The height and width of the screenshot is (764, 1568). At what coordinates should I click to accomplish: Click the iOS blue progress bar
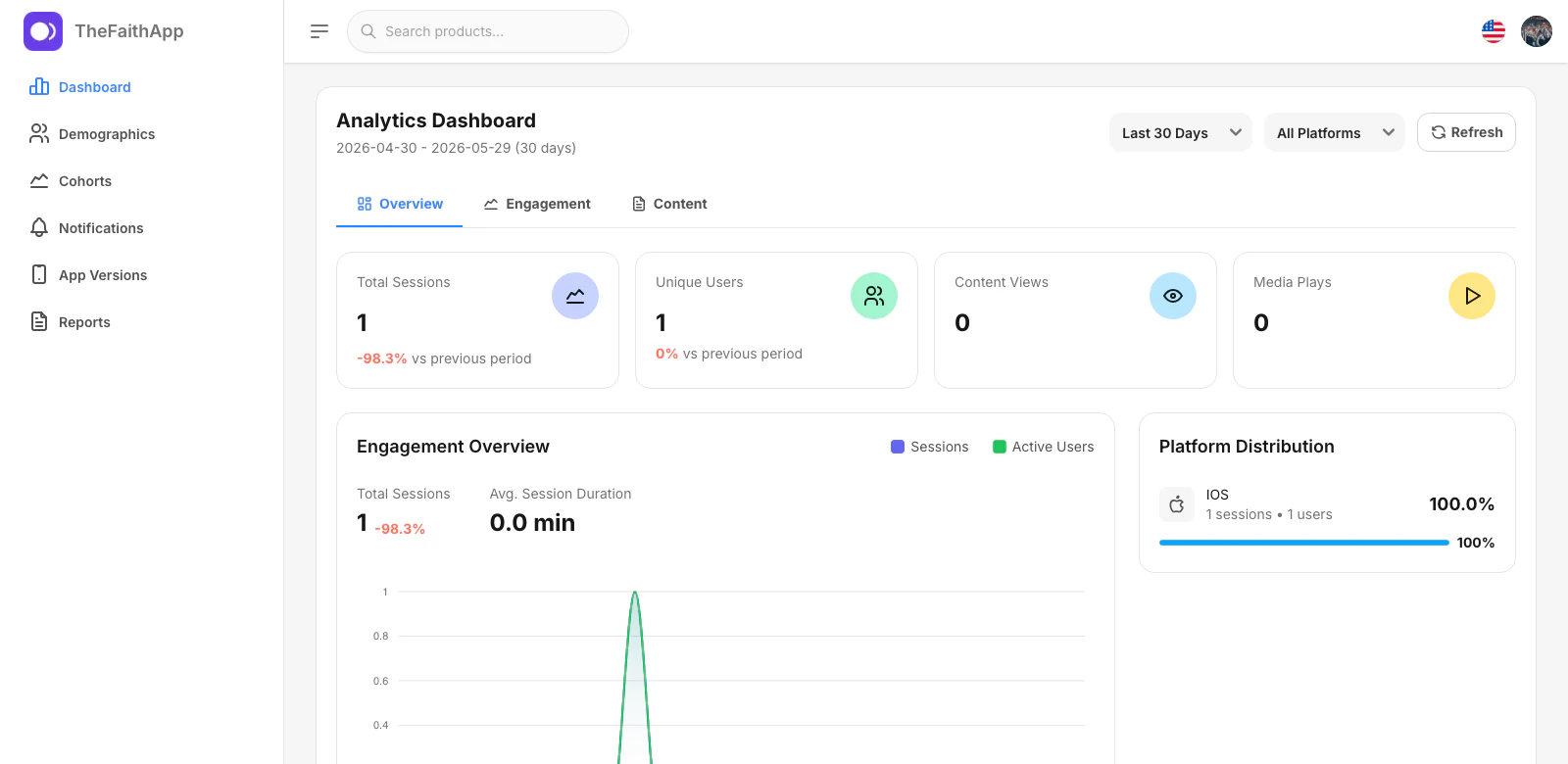pos(1304,543)
